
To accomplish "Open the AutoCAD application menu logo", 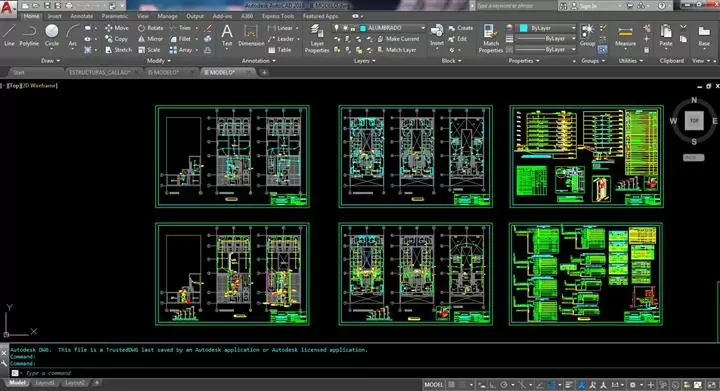I will (8, 8).
